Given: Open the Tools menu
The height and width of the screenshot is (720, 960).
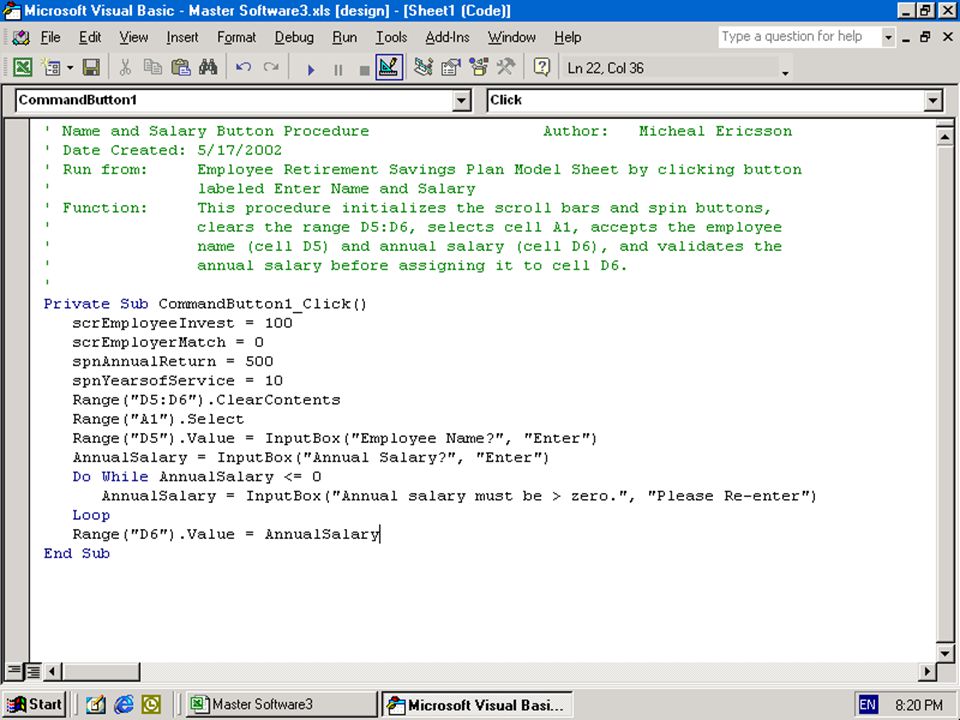Looking at the screenshot, I should coord(391,37).
